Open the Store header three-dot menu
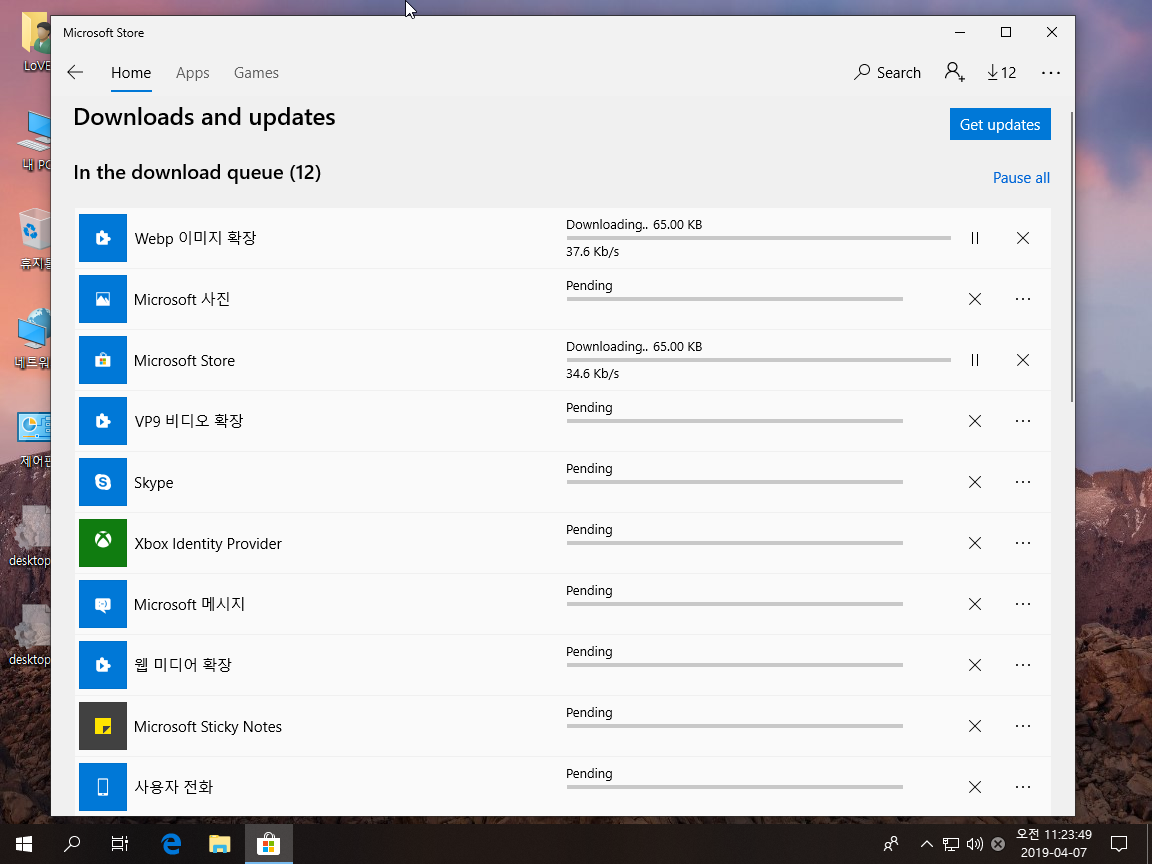The width and height of the screenshot is (1152, 864). (1051, 73)
